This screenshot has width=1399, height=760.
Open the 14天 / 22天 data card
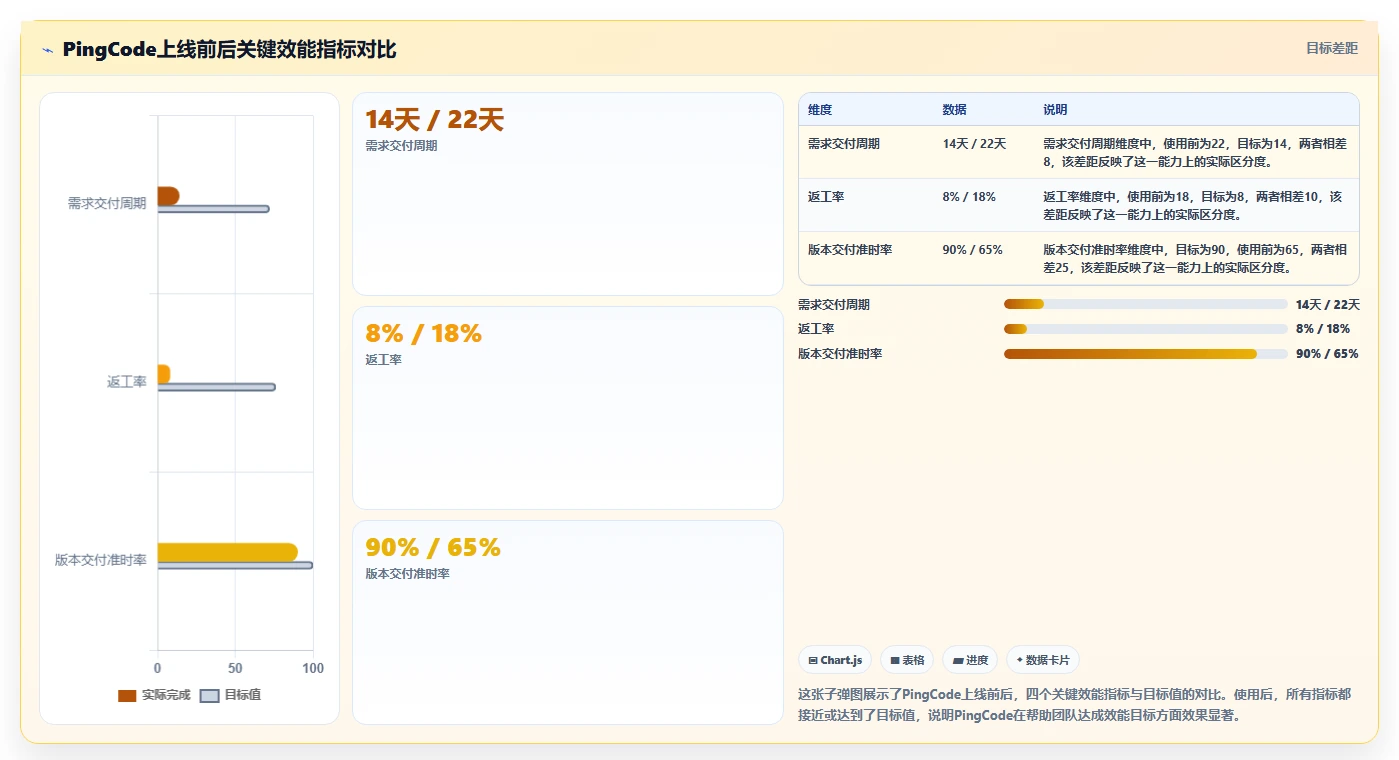pos(568,194)
